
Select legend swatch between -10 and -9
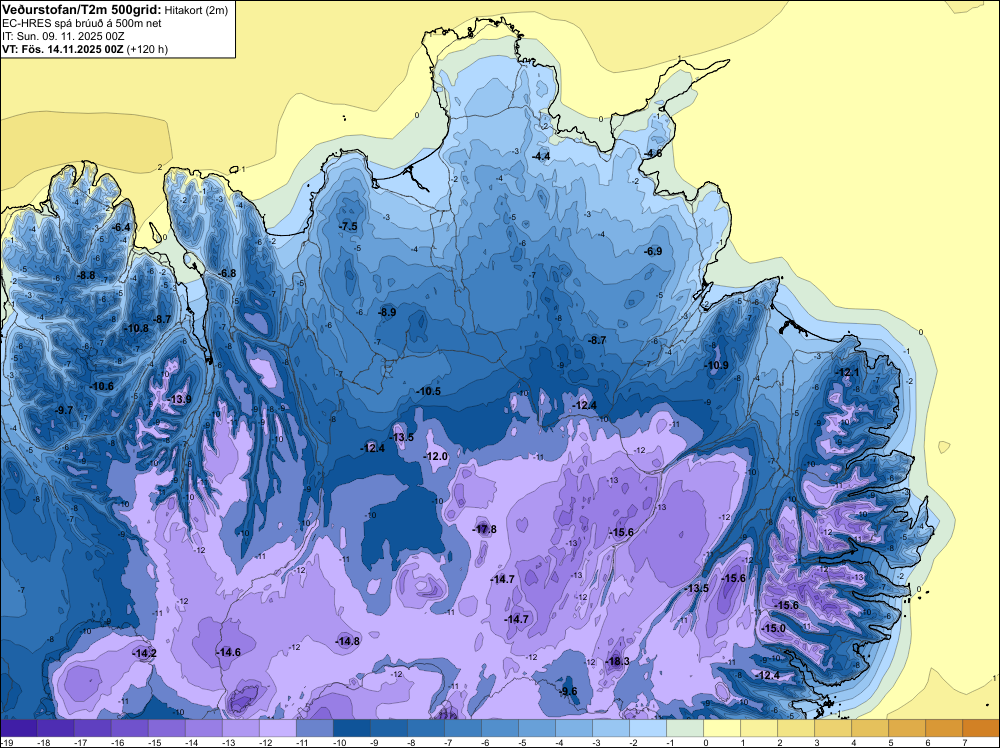(x=351, y=728)
